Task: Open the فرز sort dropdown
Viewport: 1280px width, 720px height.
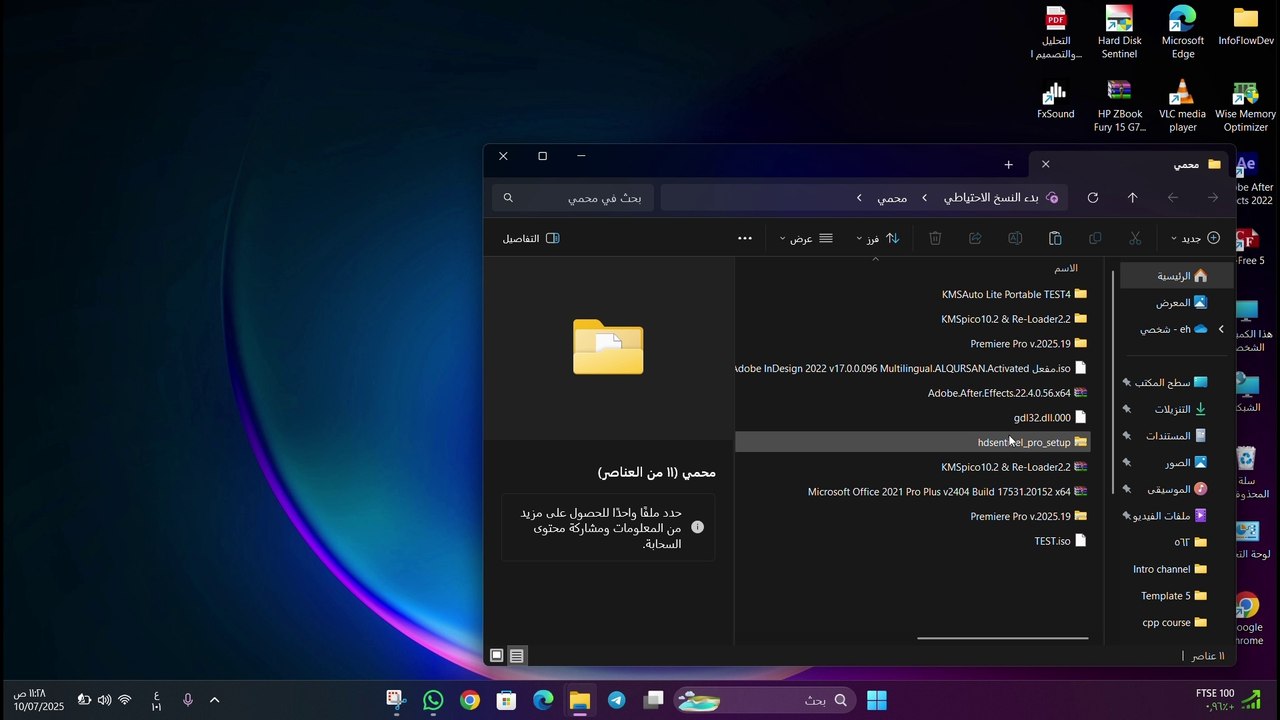Action: click(x=878, y=238)
